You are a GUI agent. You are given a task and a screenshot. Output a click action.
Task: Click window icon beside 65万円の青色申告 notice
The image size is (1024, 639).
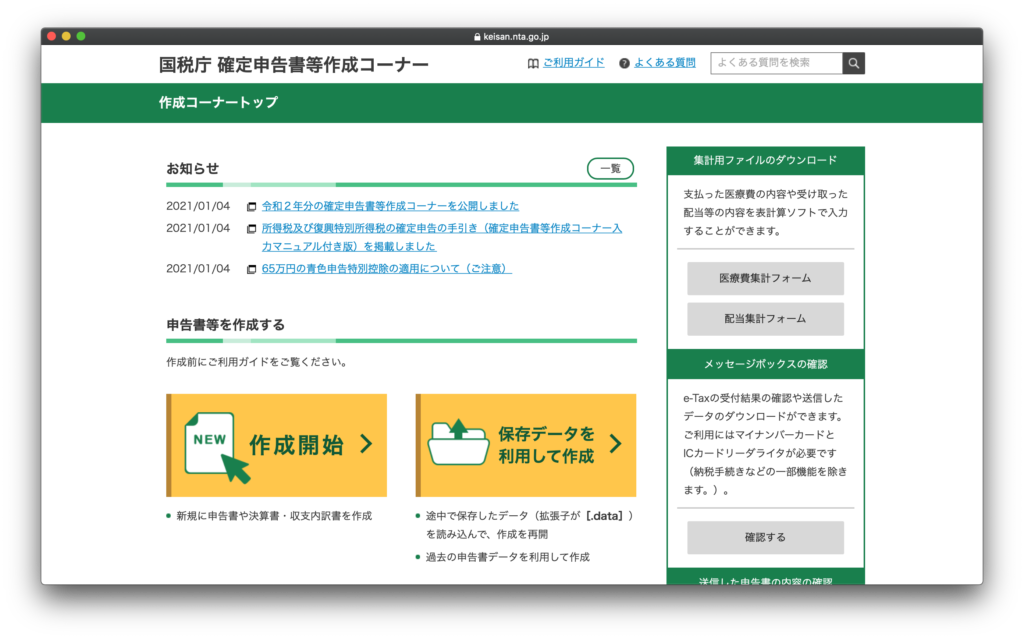[251, 269]
